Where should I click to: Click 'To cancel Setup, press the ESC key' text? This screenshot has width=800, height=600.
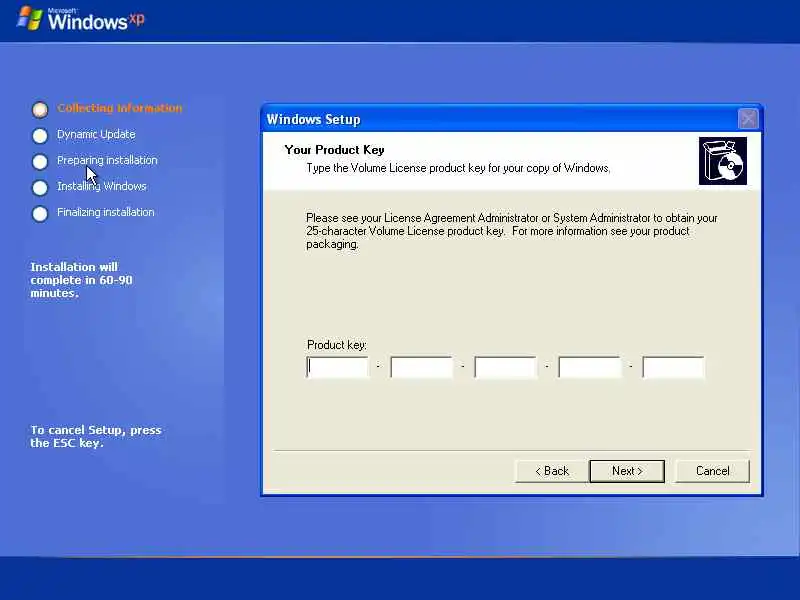pos(96,436)
